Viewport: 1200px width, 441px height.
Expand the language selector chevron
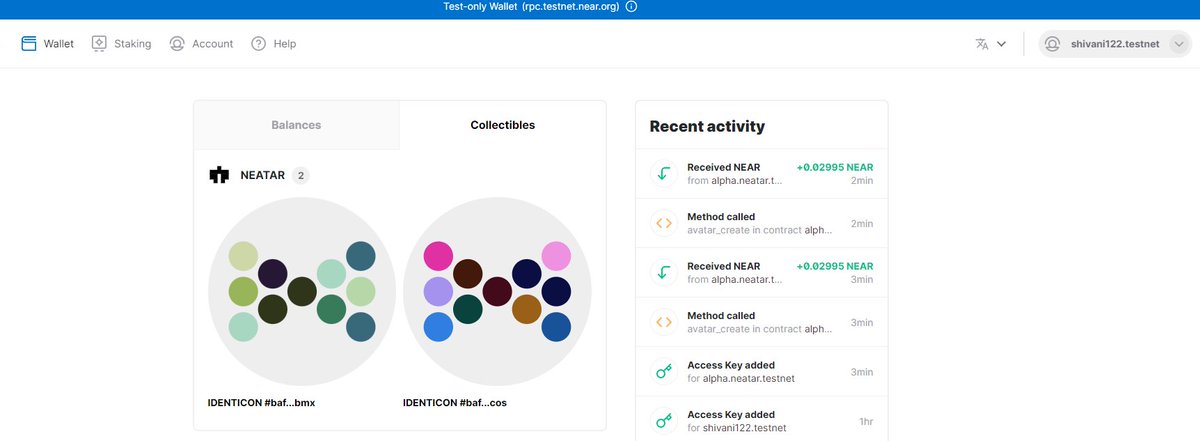pos(1001,44)
